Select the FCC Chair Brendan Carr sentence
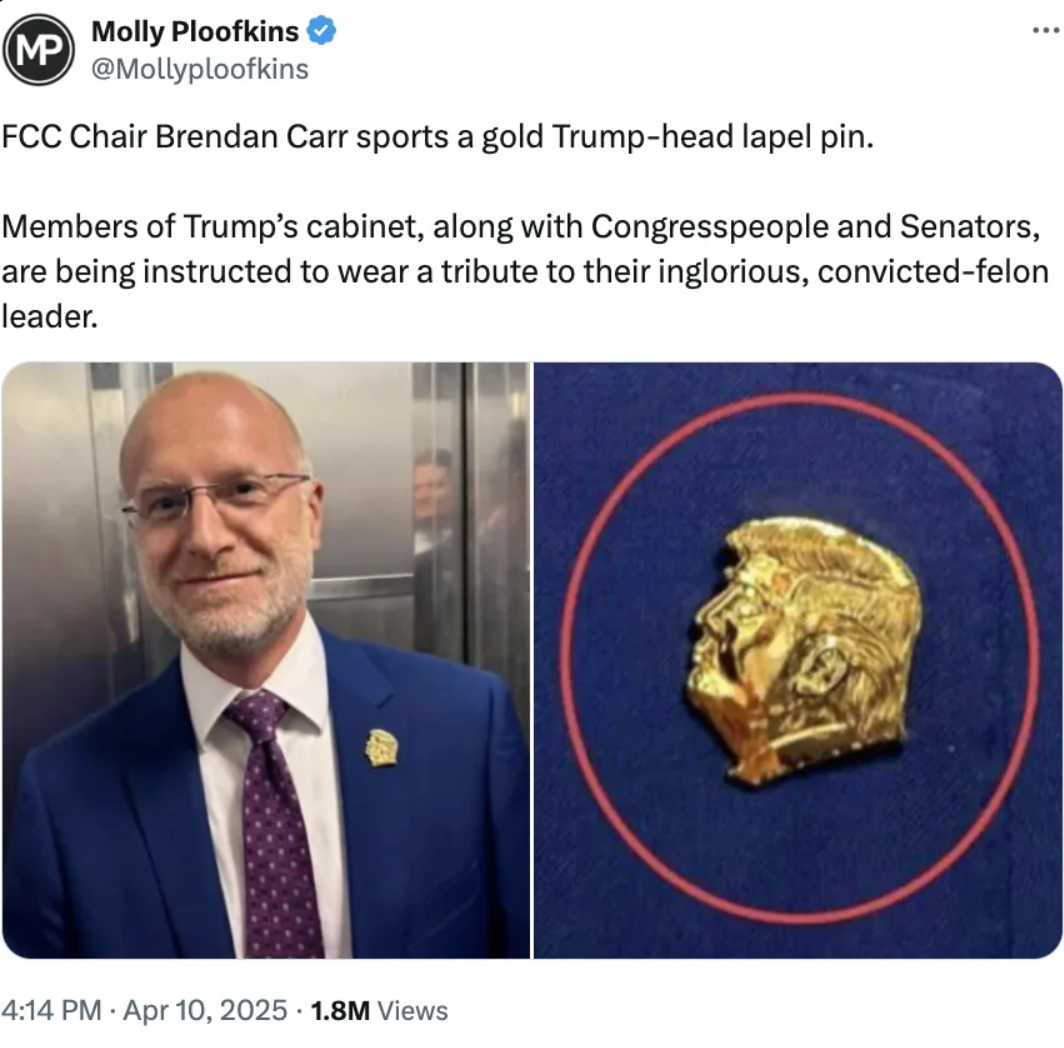 tap(438, 137)
